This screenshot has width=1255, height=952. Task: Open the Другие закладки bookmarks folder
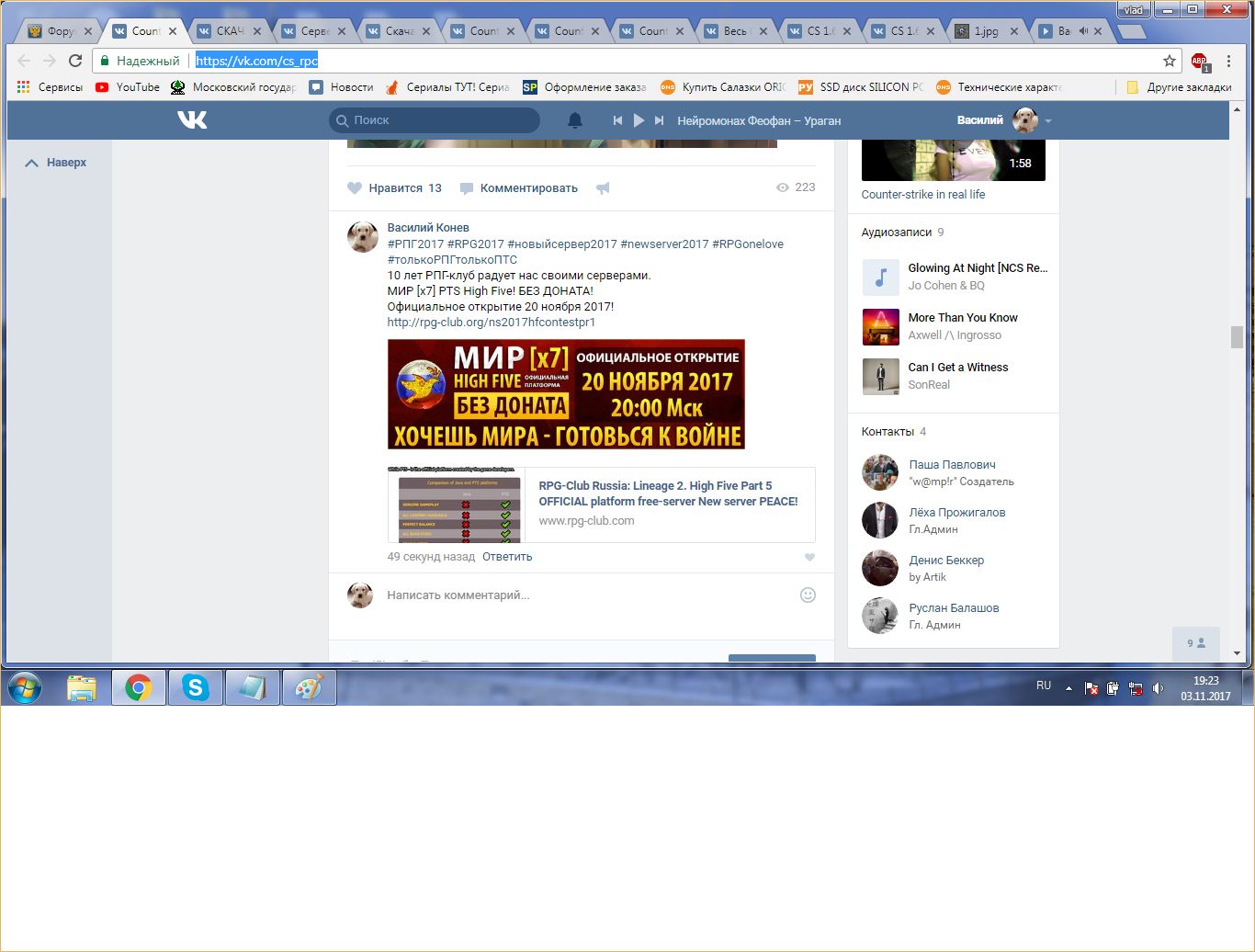click(x=1179, y=87)
